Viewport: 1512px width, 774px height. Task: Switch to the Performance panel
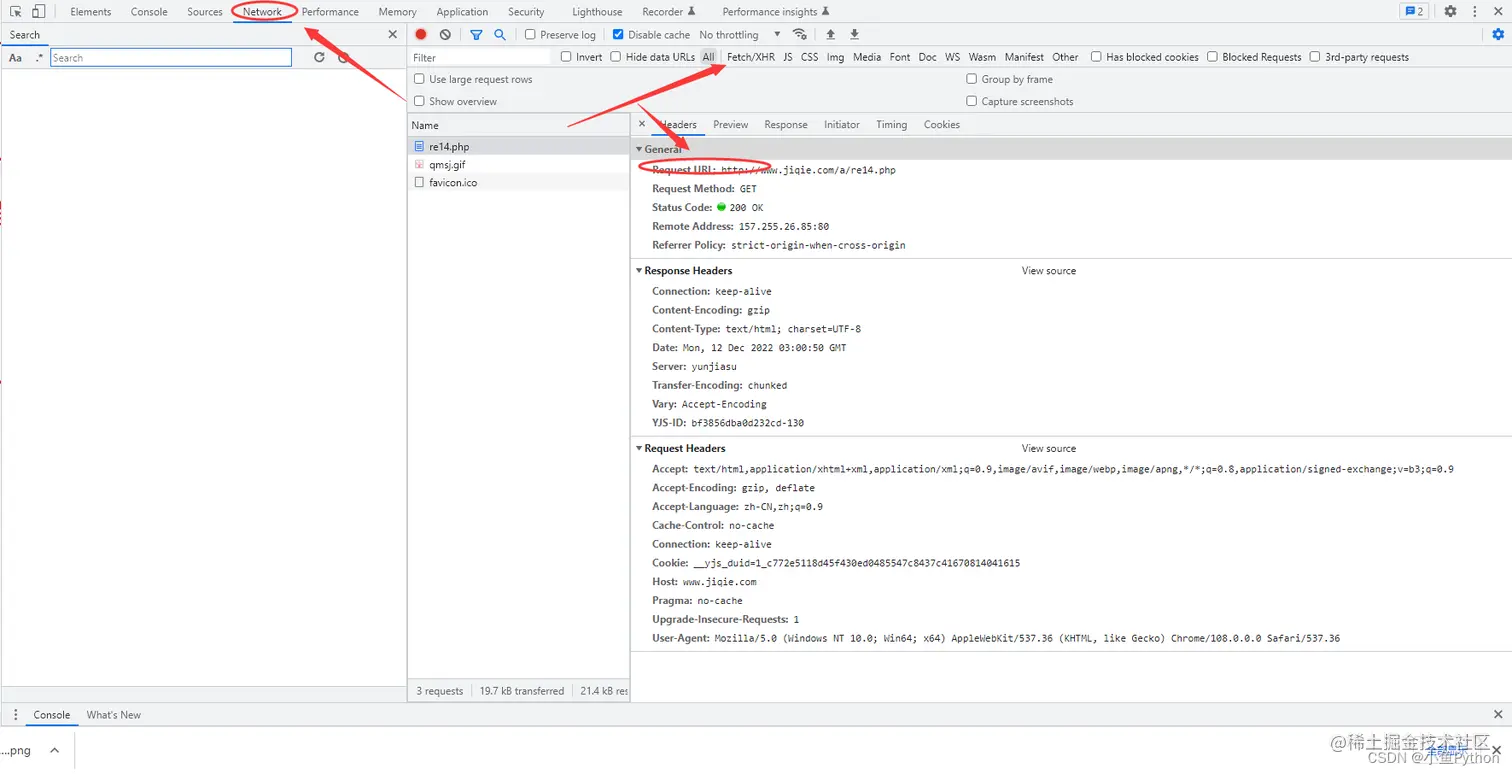coord(330,12)
